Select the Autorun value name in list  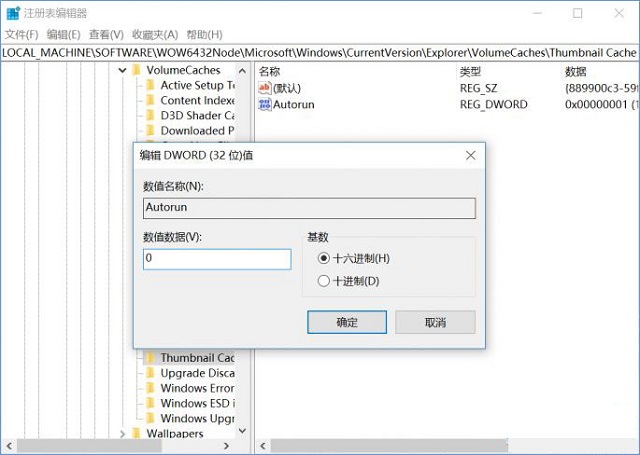point(294,104)
